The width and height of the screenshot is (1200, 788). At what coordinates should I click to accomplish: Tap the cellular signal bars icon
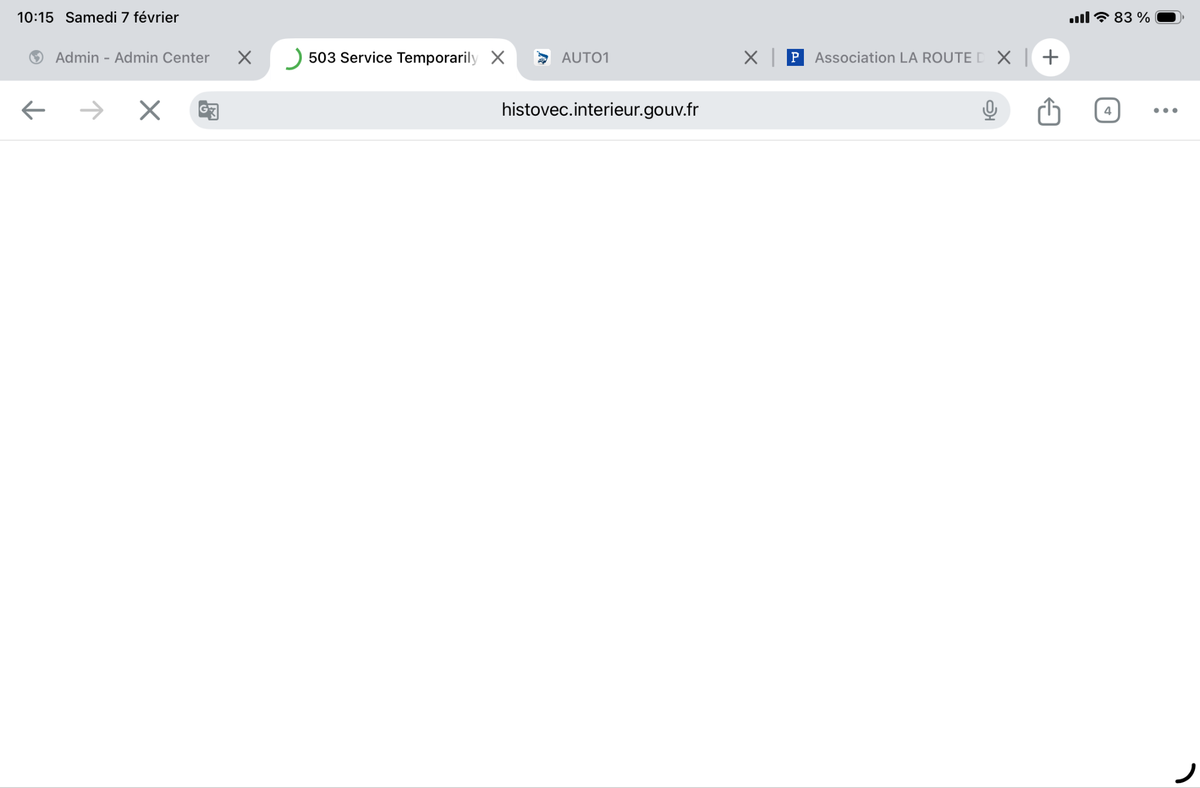pos(1079,17)
